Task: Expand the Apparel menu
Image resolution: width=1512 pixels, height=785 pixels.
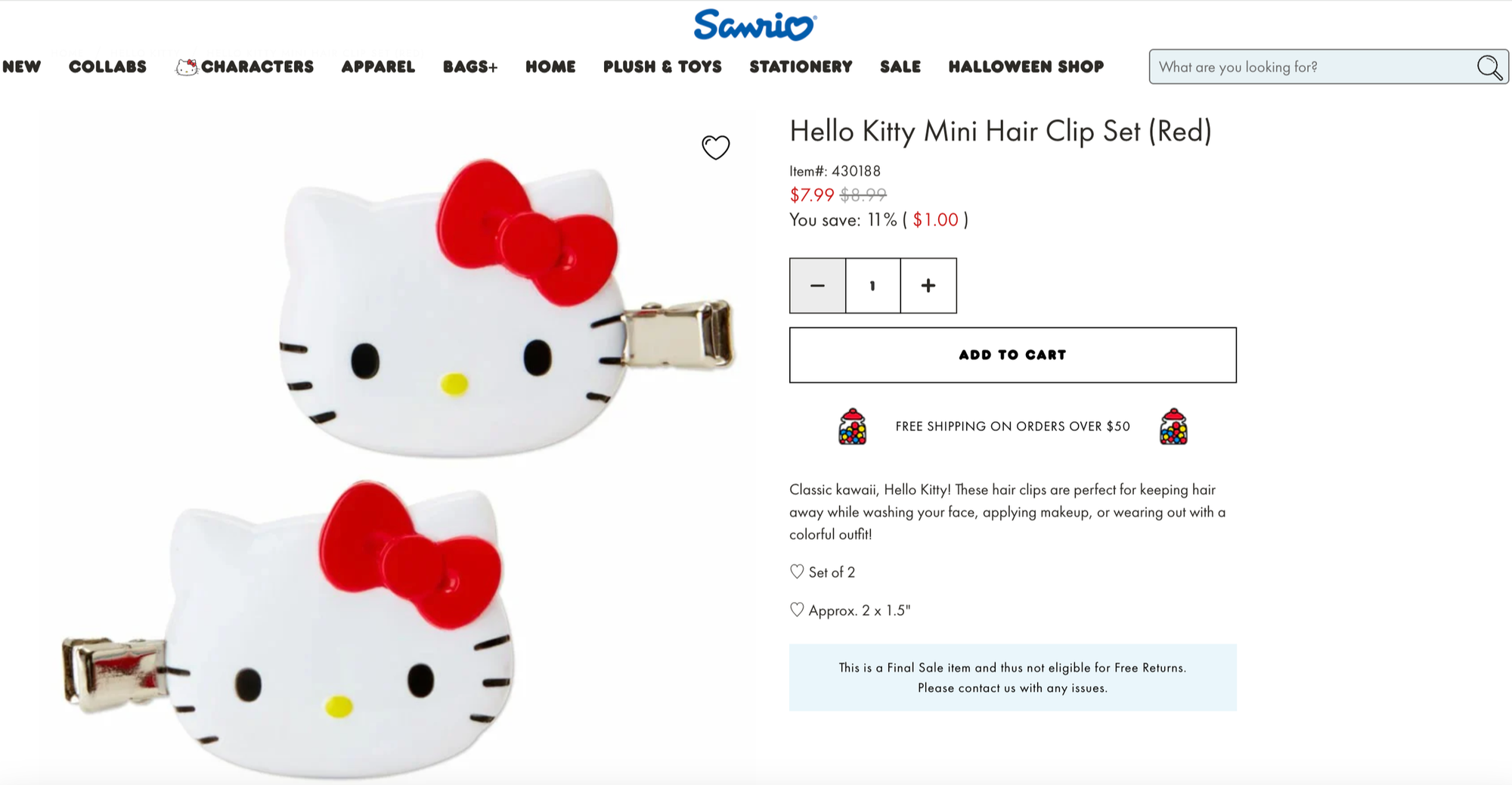Action: (378, 67)
